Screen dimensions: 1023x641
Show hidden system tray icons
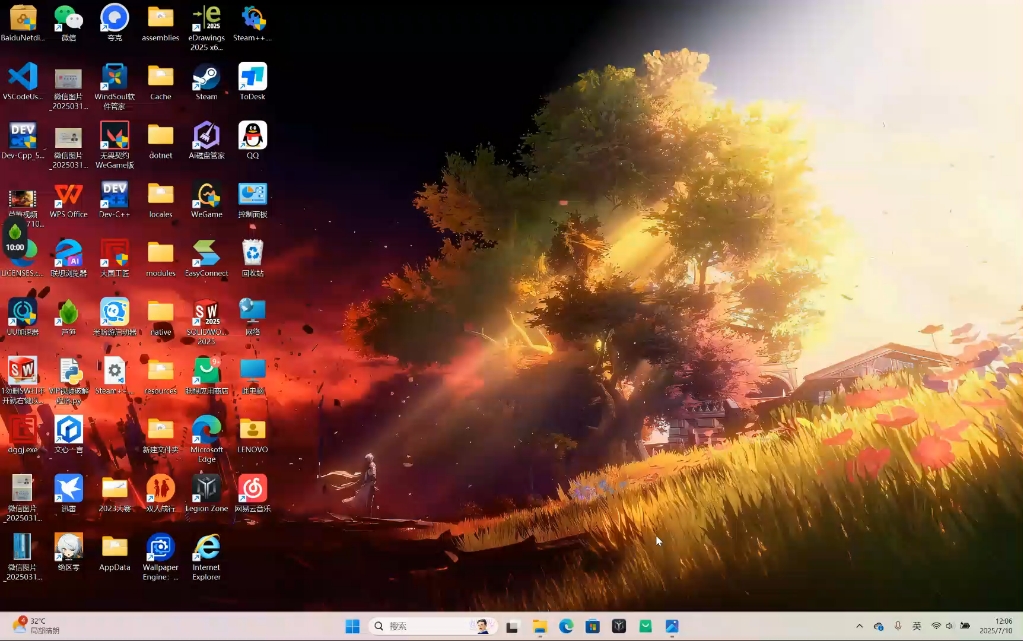coord(859,626)
